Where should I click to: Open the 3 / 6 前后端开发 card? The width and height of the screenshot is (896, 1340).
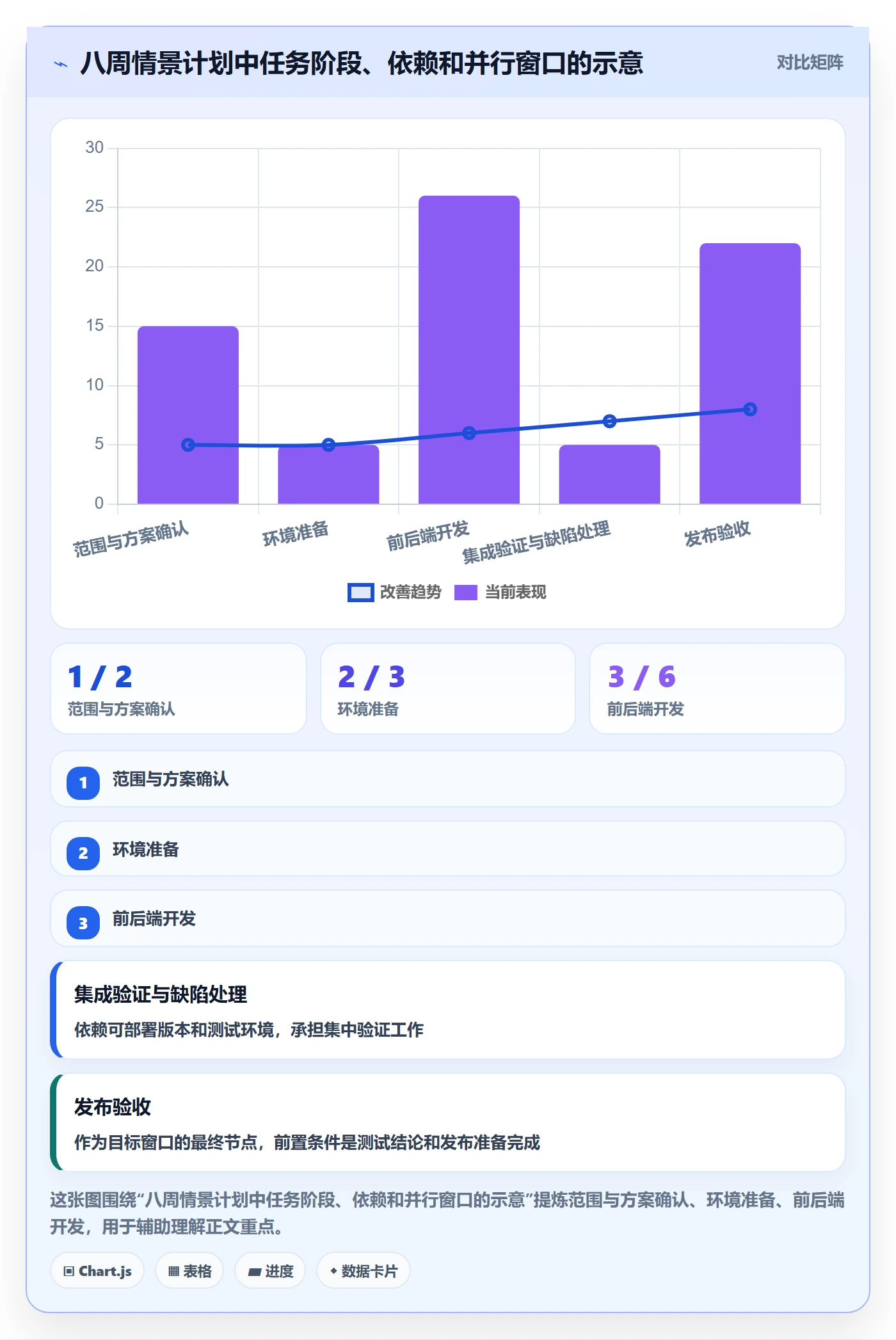pos(717,689)
